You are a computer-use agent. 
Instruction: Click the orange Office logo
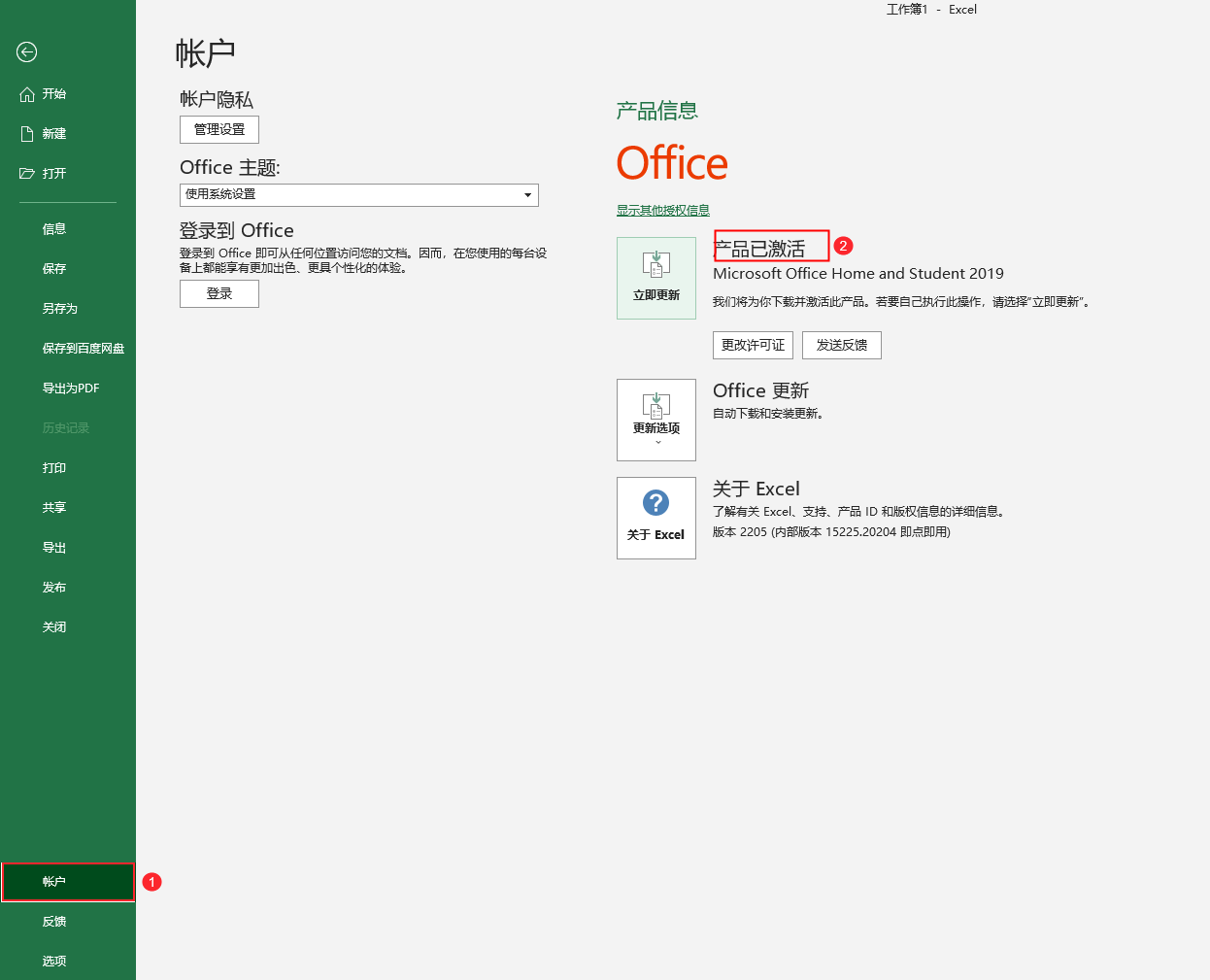[672, 163]
